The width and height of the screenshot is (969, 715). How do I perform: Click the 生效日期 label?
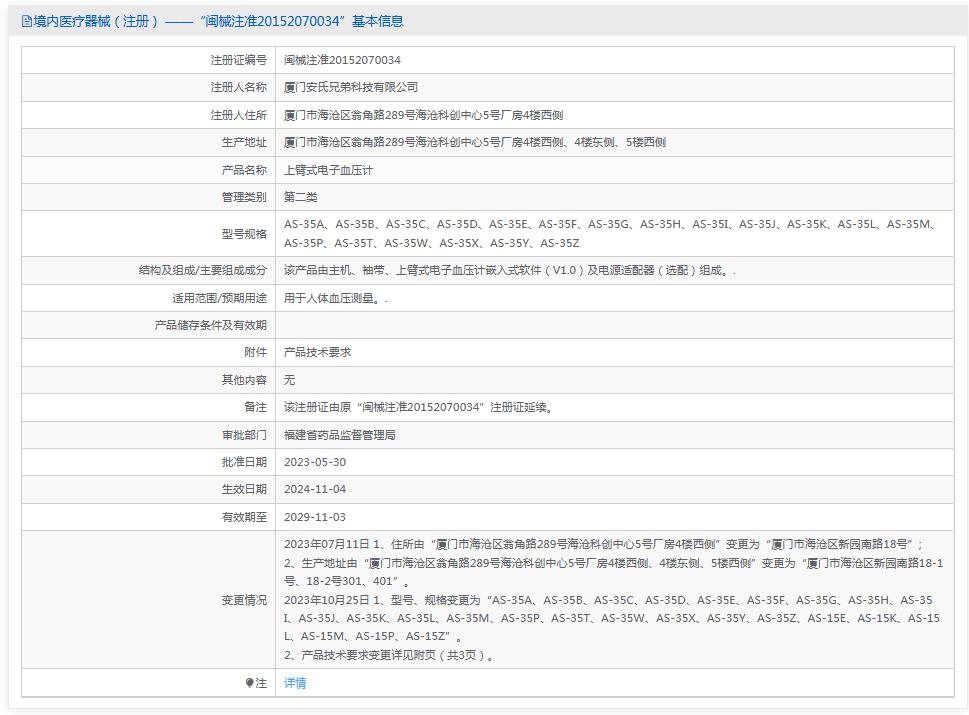point(244,489)
